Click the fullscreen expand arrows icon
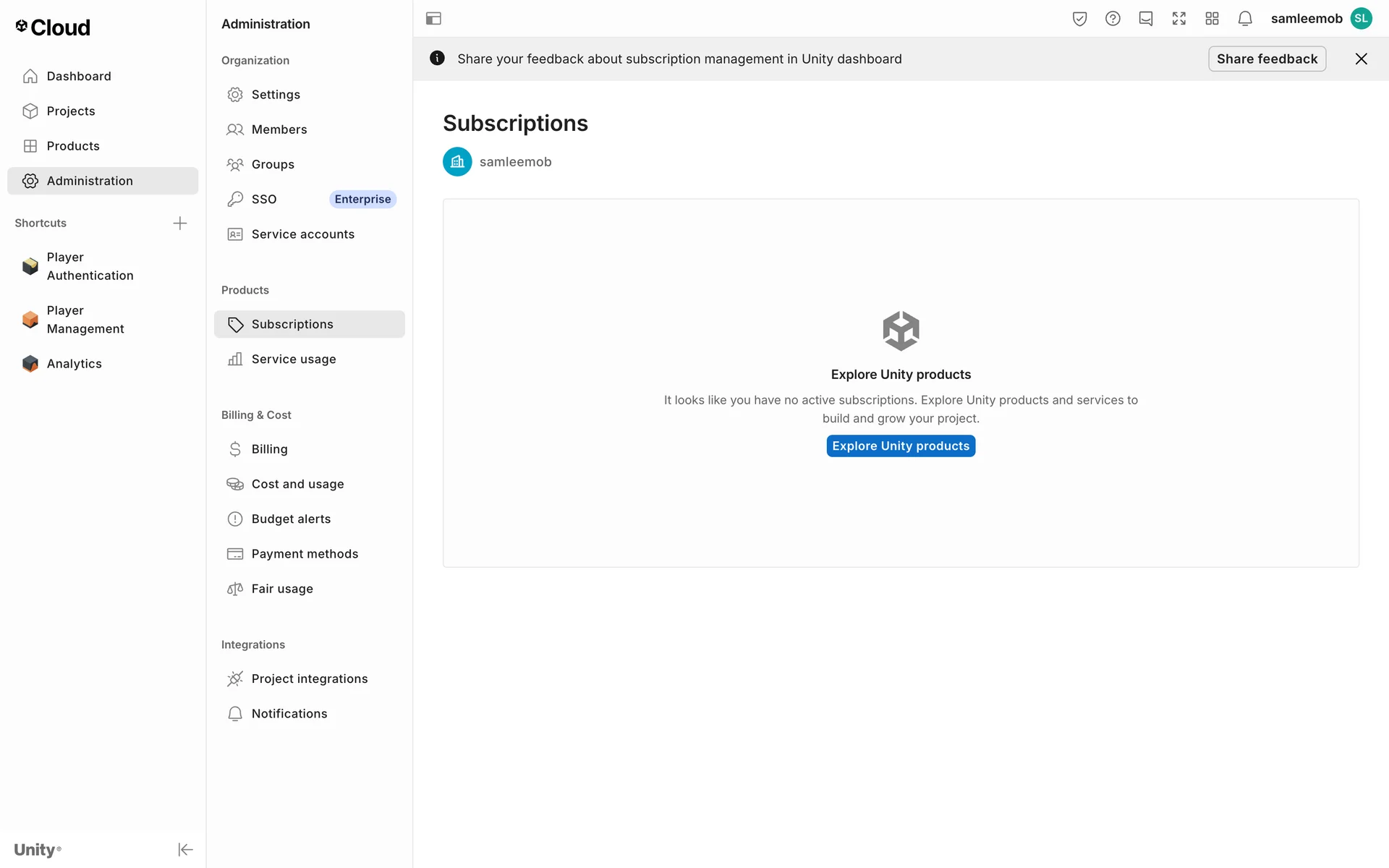 point(1178,19)
